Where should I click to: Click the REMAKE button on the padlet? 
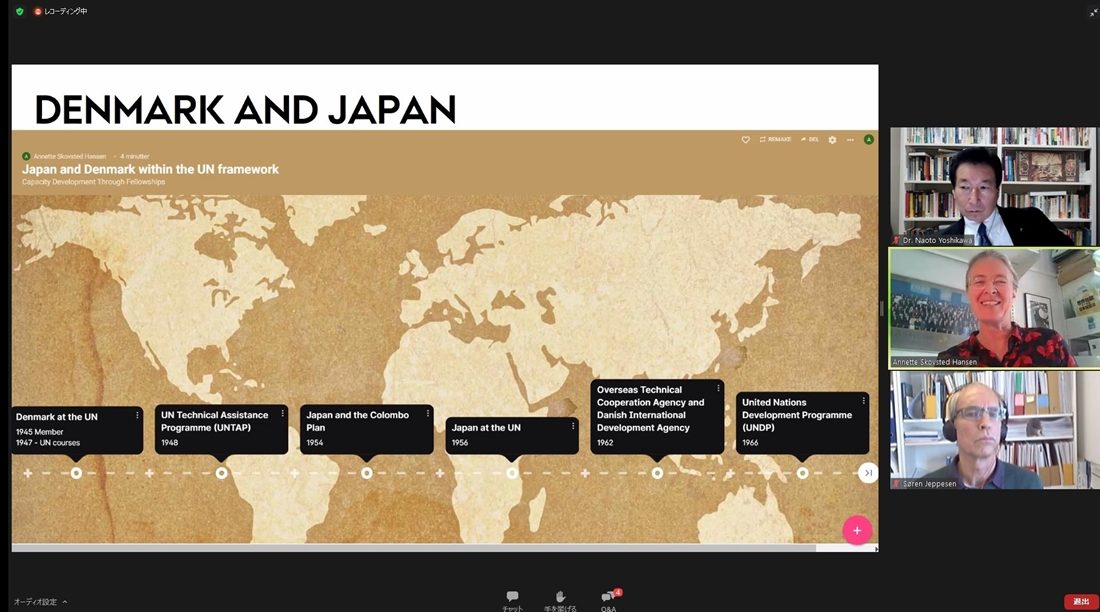[x=775, y=140]
